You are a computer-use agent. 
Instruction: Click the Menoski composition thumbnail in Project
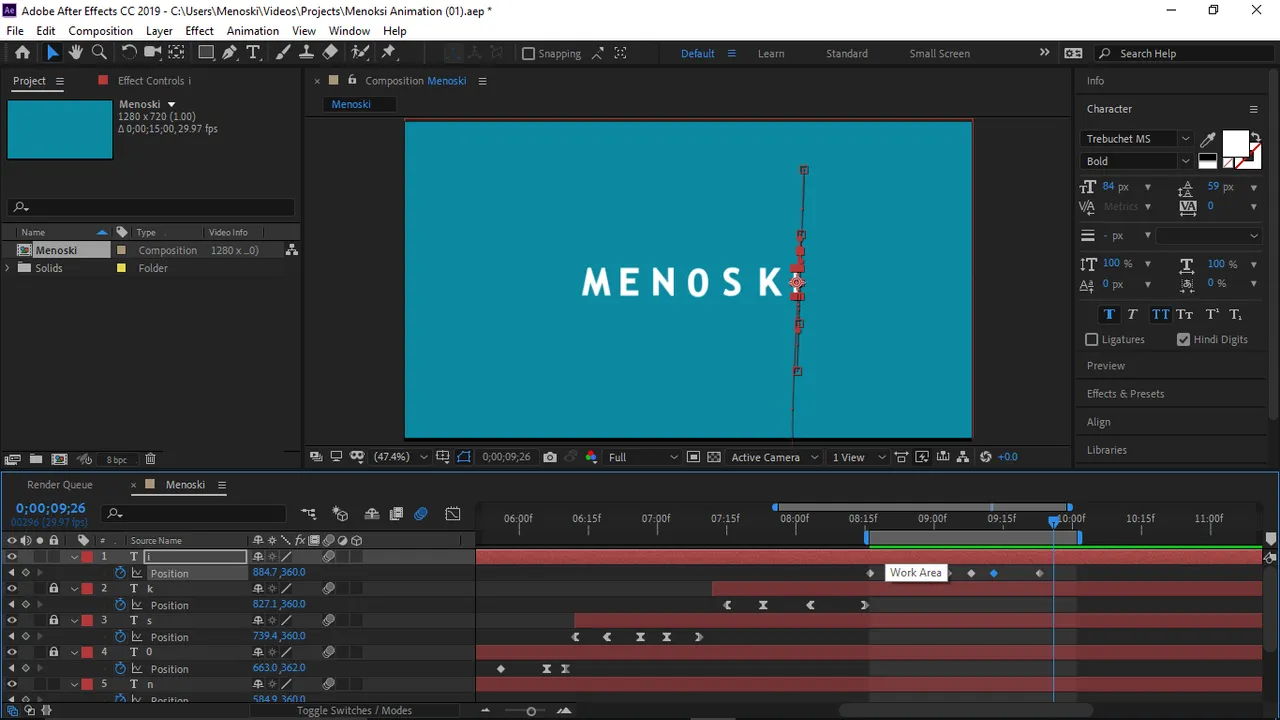point(60,129)
